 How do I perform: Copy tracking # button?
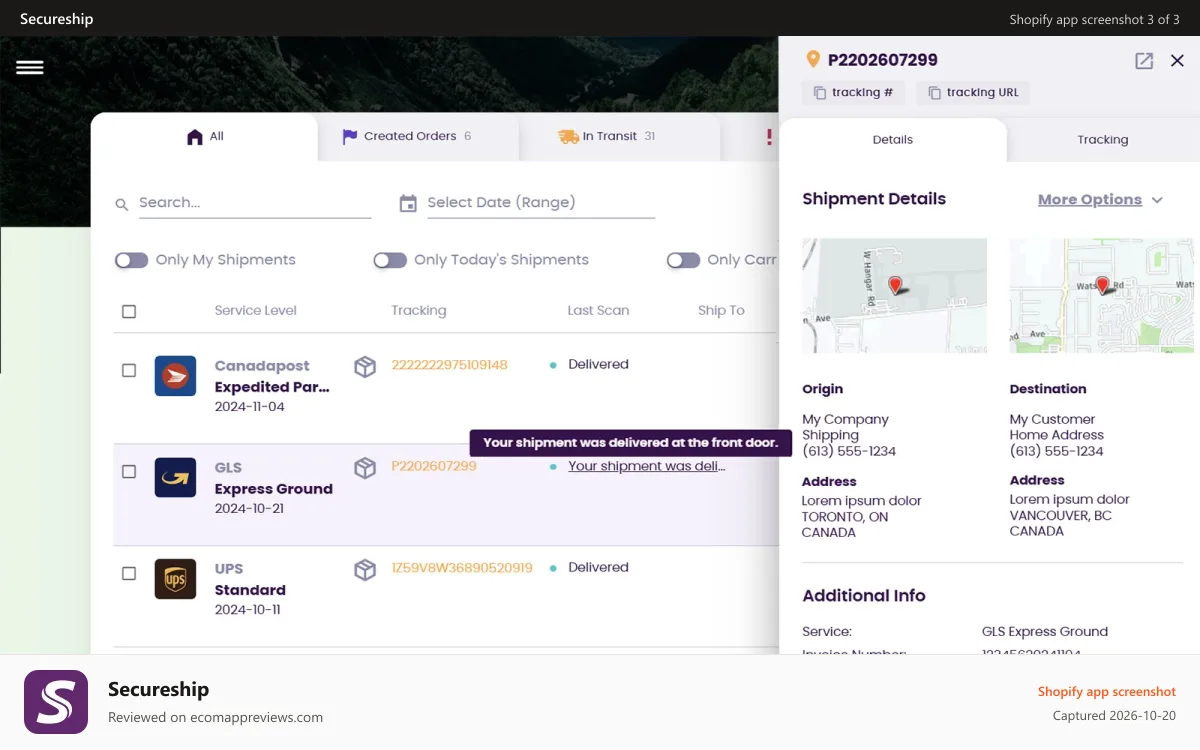(853, 93)
